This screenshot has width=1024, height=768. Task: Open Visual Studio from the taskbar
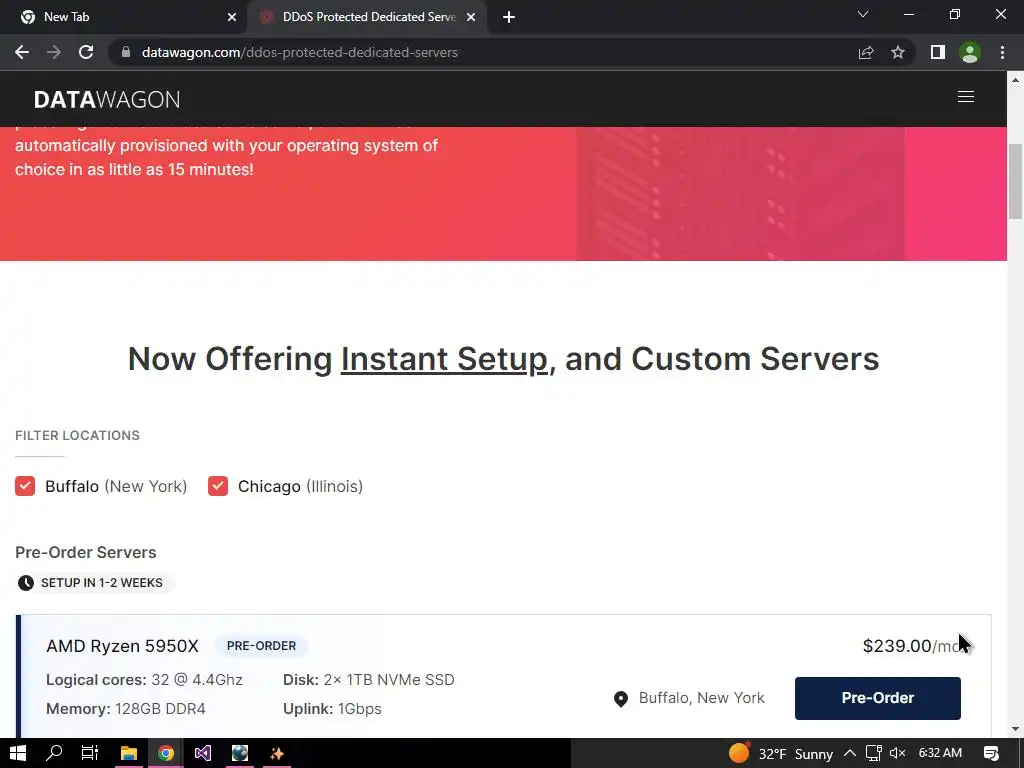(x=202, y=754)
